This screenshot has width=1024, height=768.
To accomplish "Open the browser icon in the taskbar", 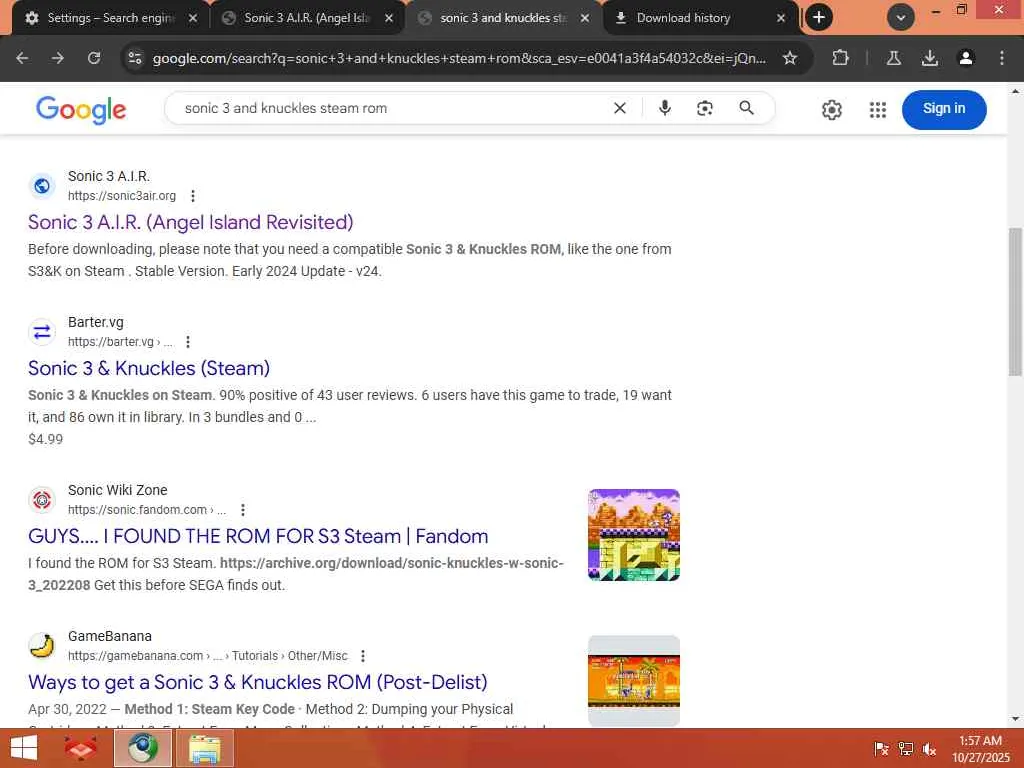I will pos(143,748).
